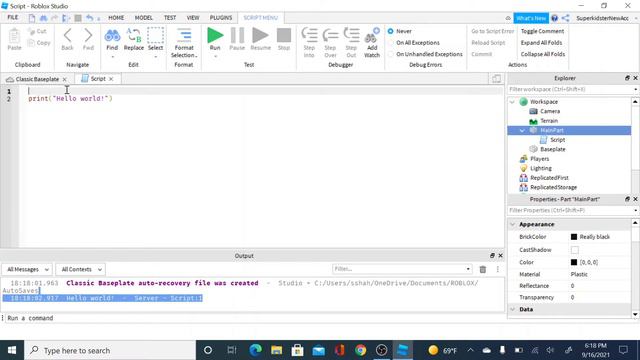Screen dimensions: 640x360
Task: Click the Select tool icon
Action: click(x=156, y=36)
